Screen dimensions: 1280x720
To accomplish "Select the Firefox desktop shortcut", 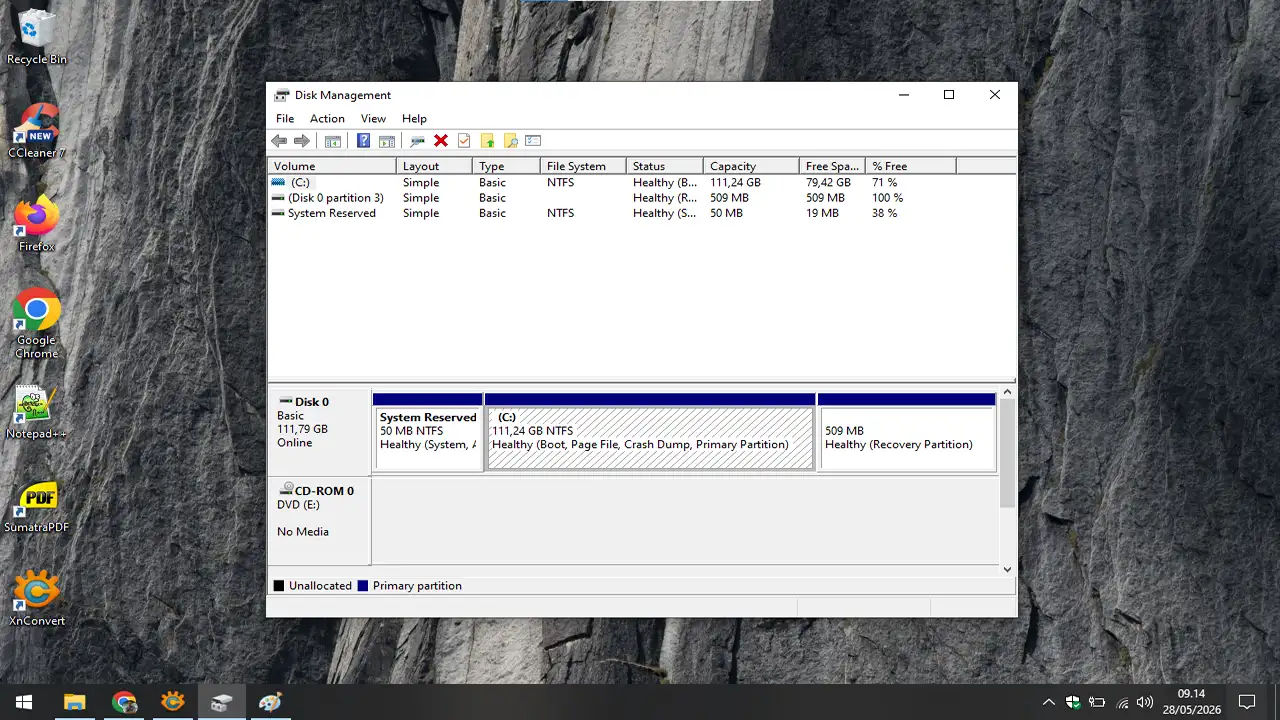I will [37, 223].
